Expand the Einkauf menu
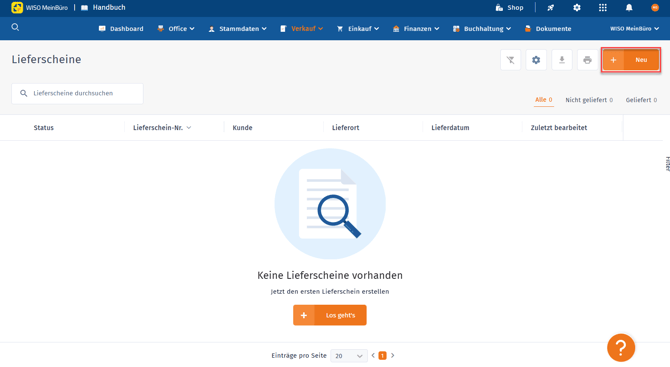 coord(358,29)
